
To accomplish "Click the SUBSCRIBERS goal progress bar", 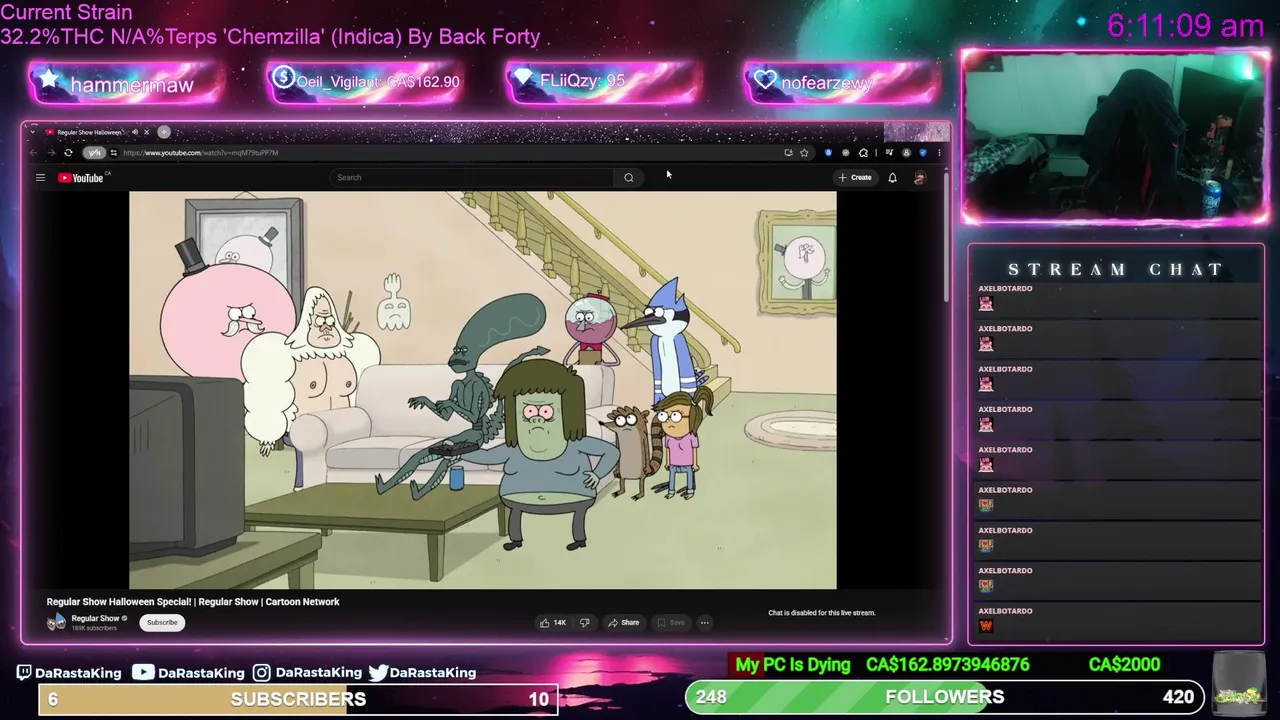I will 296,699.
